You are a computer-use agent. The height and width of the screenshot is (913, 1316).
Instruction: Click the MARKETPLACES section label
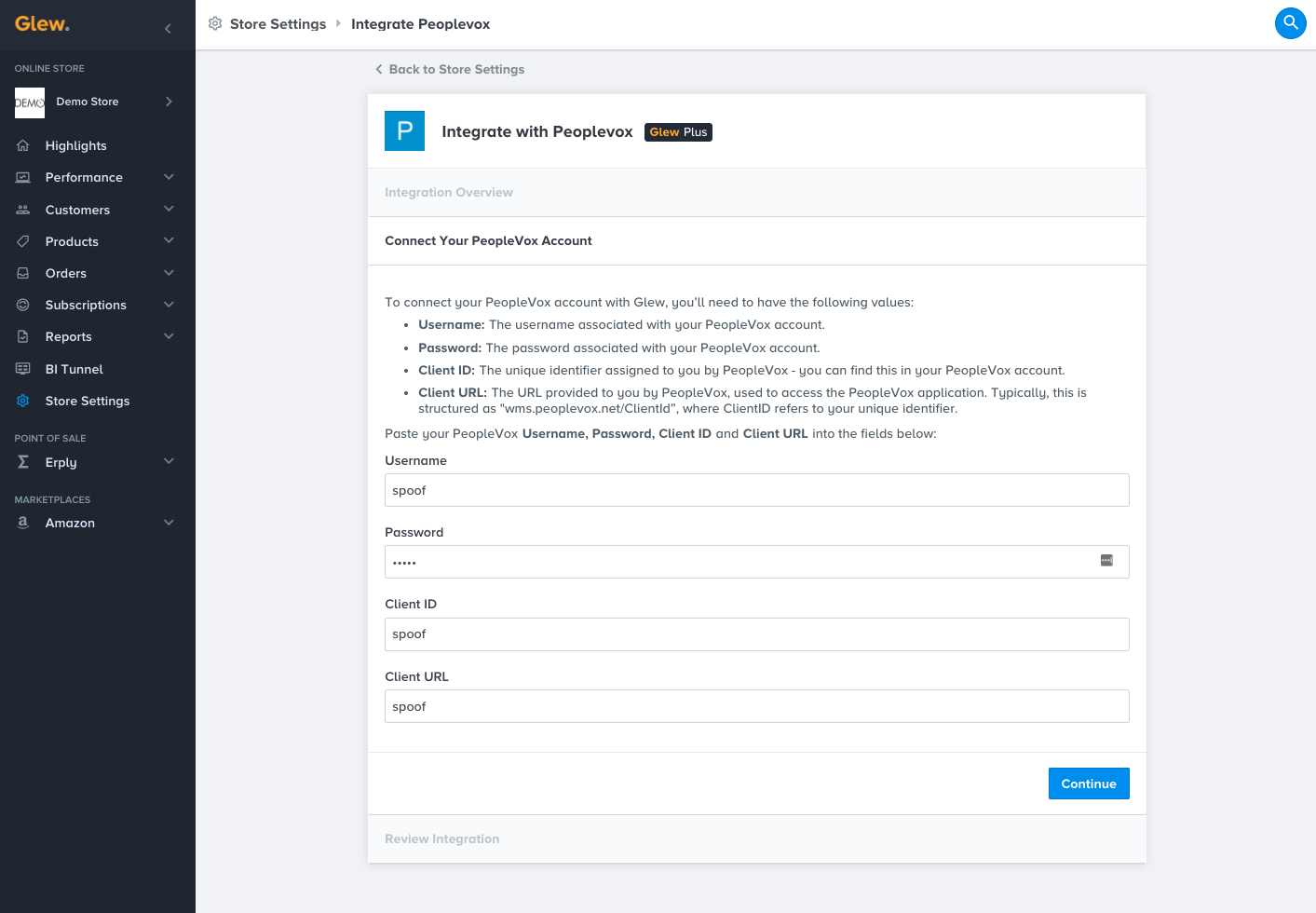tap(52, 499)
